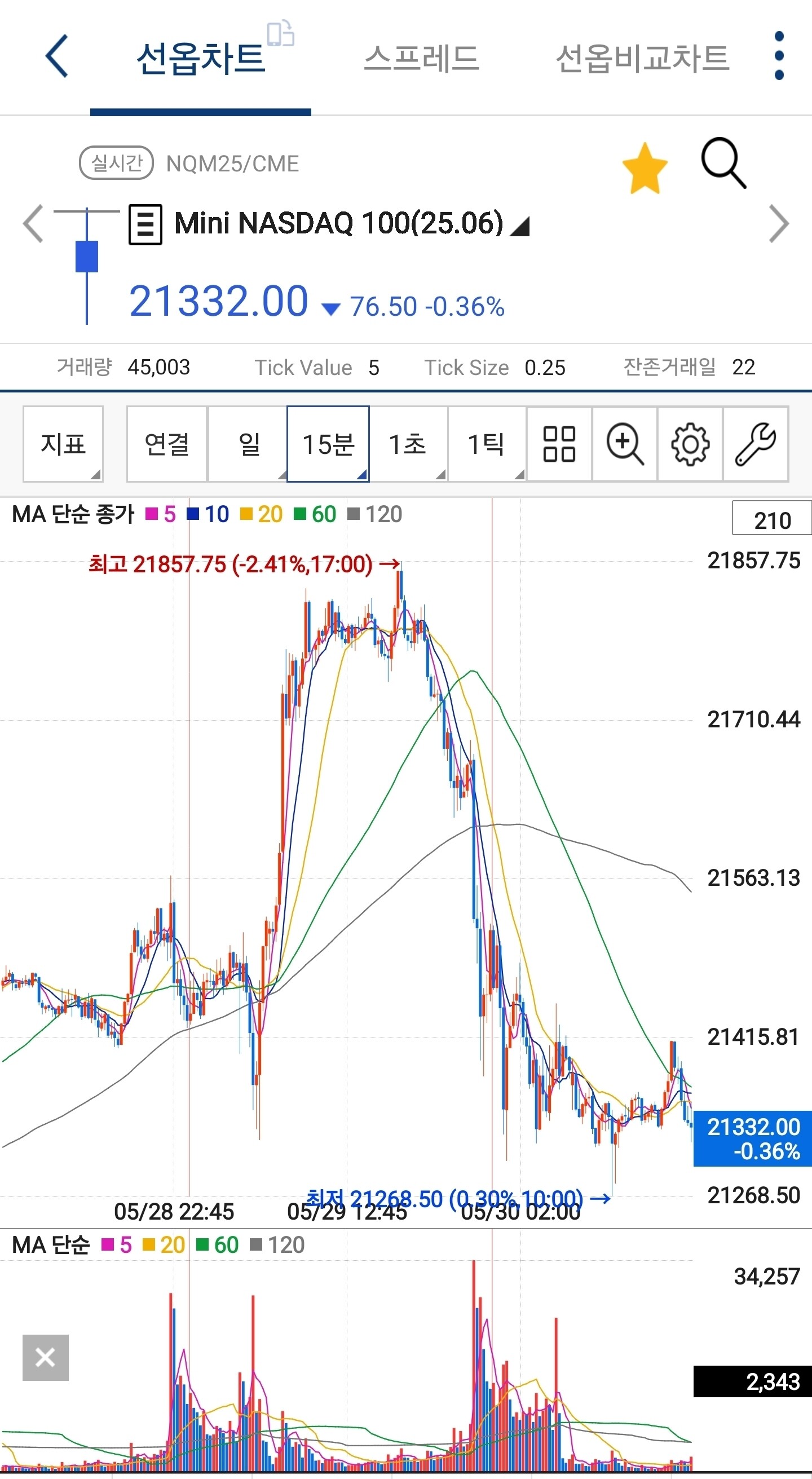The height and width of the screenshot is (1479, 812).
Task: Open the order list icon beside Mini NASDAQ
Action: (145, 224)
